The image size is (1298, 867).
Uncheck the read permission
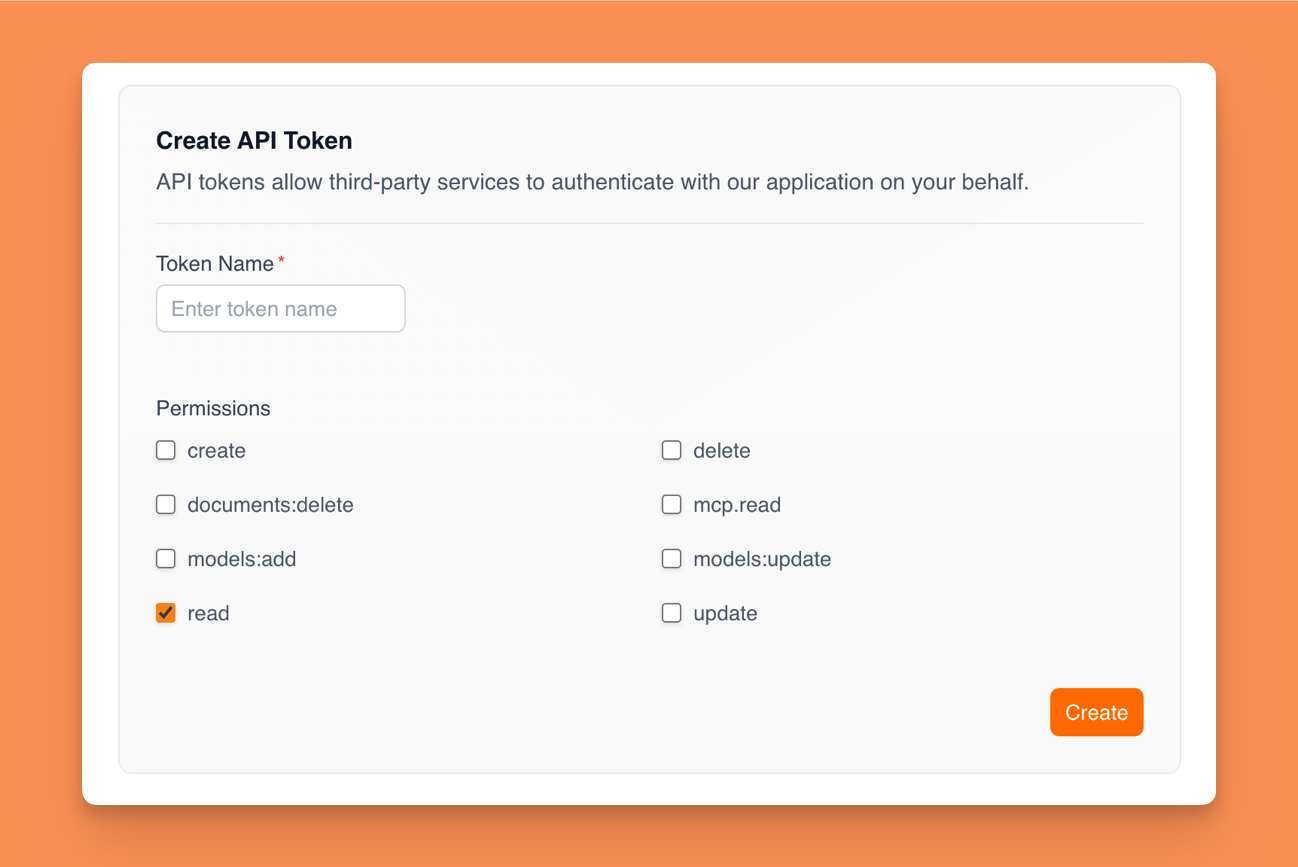[x=165, y=612]
